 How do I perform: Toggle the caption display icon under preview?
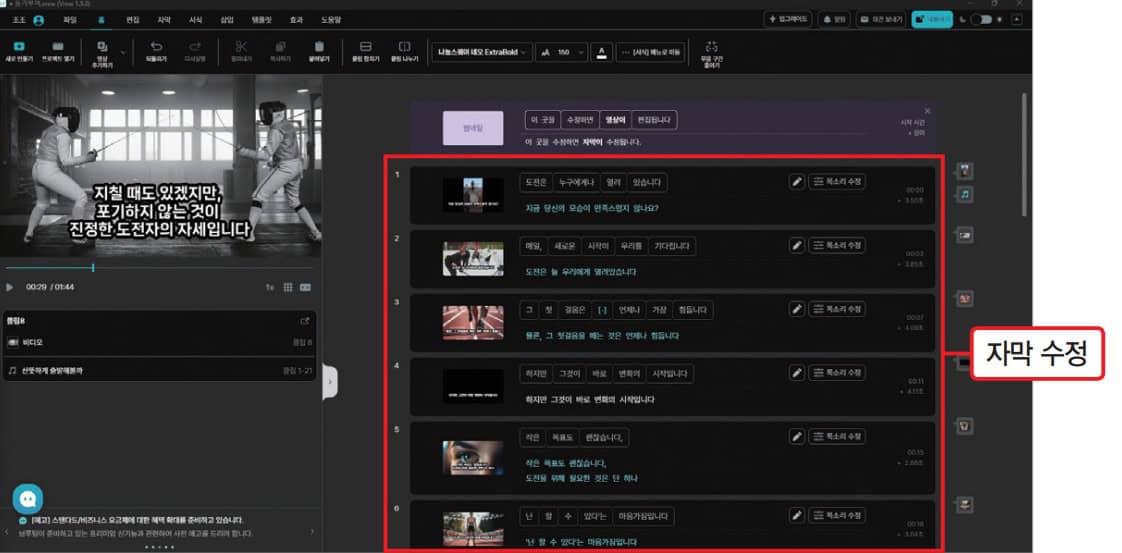click(306, 287)
